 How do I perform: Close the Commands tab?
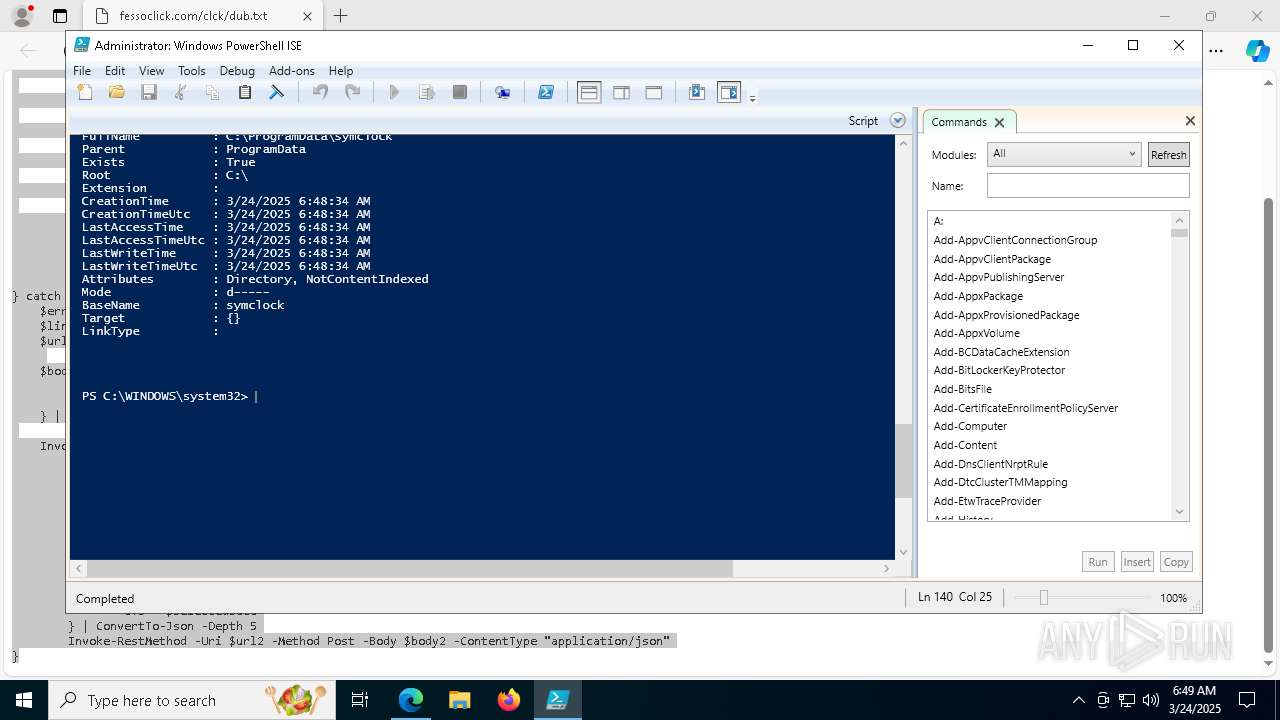999,122
